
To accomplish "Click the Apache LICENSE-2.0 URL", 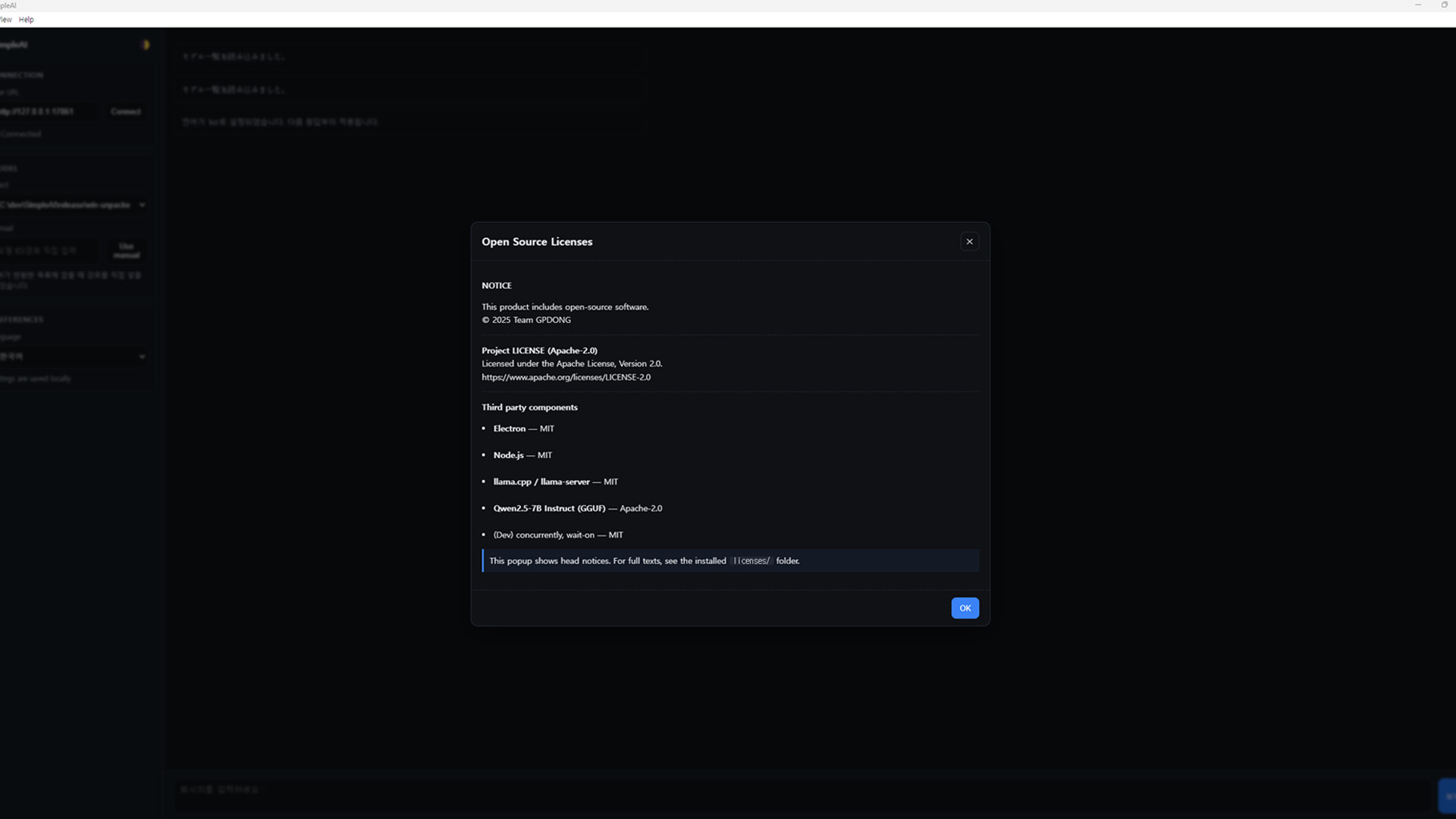I will click(566, 377).
